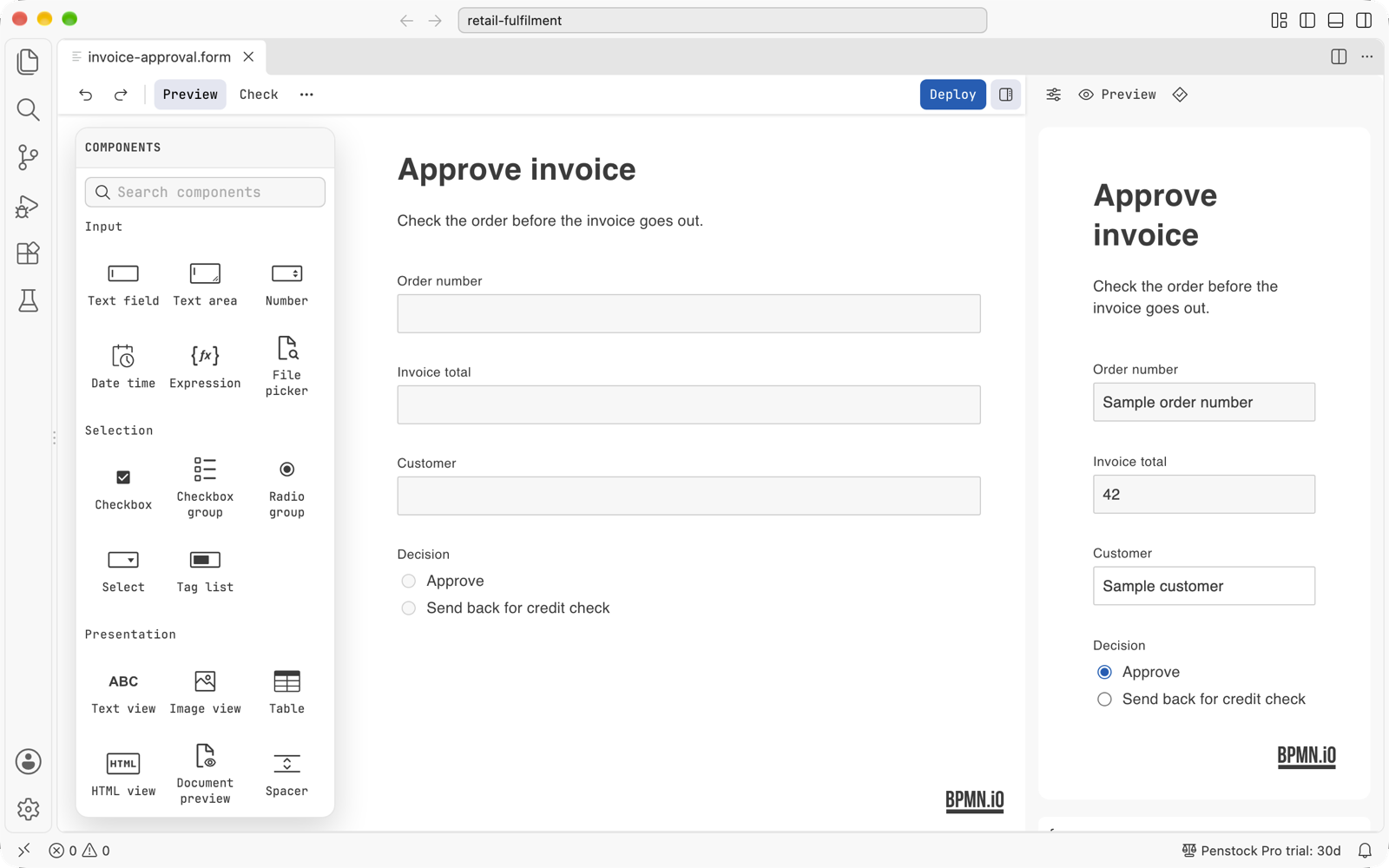This screenshot has width=1389, height=868.
Task: Pick the HTML view component
Action: (123, 775)
